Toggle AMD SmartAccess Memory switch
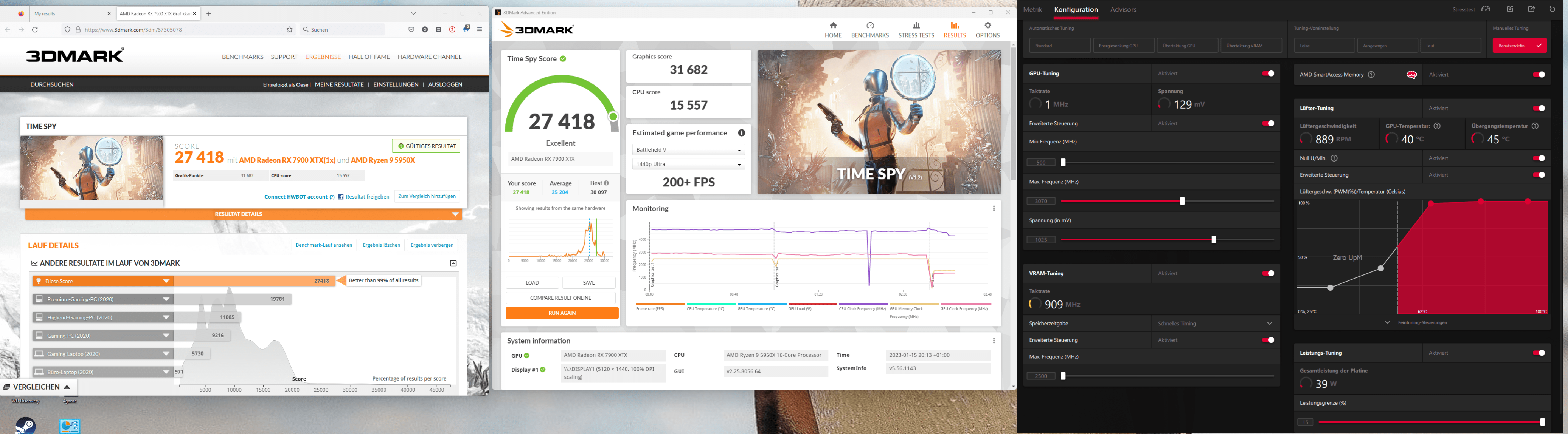 [1539, 75]
